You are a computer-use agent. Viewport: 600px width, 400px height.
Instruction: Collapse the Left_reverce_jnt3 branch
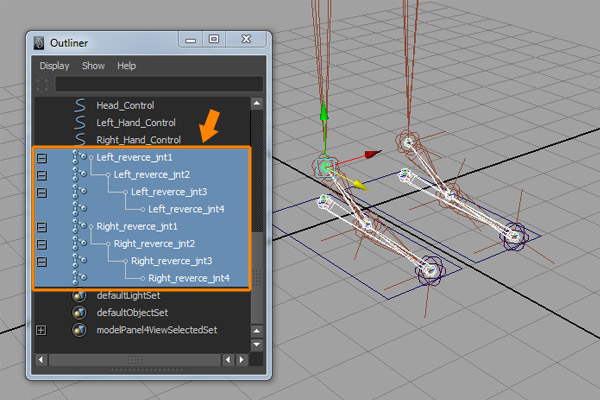pos(41,192)
